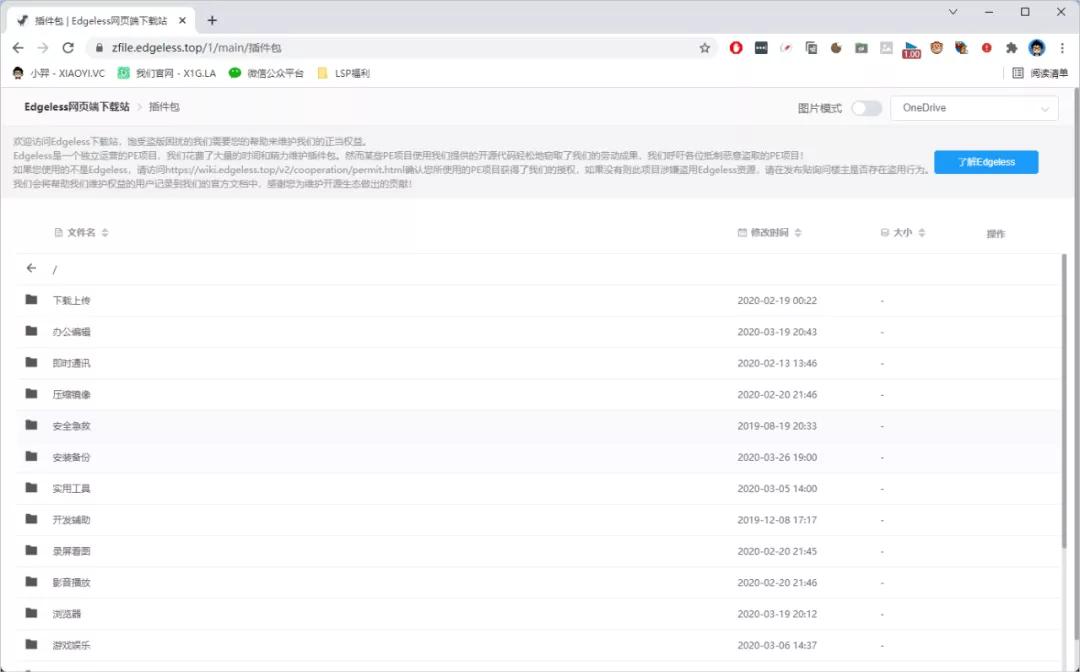The height and width of the screenshot is (672, 1080).
Task: Open the 下载上传 folder
Action: click(71, 300)
